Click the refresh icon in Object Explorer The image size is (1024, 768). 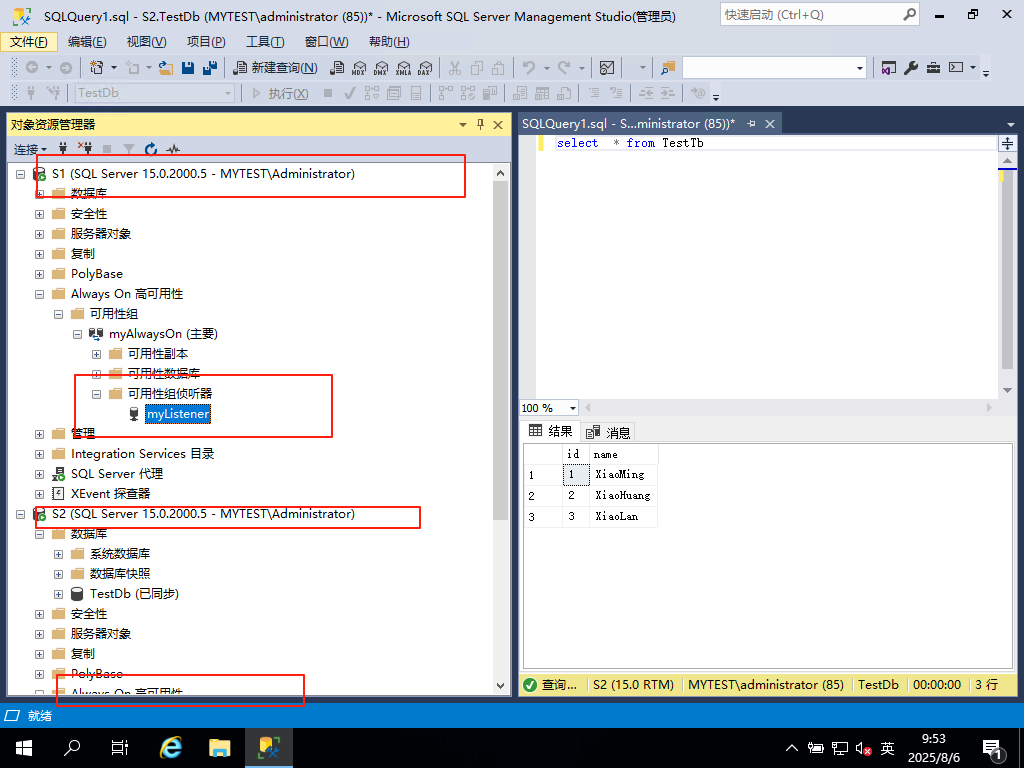coord(151,149)
